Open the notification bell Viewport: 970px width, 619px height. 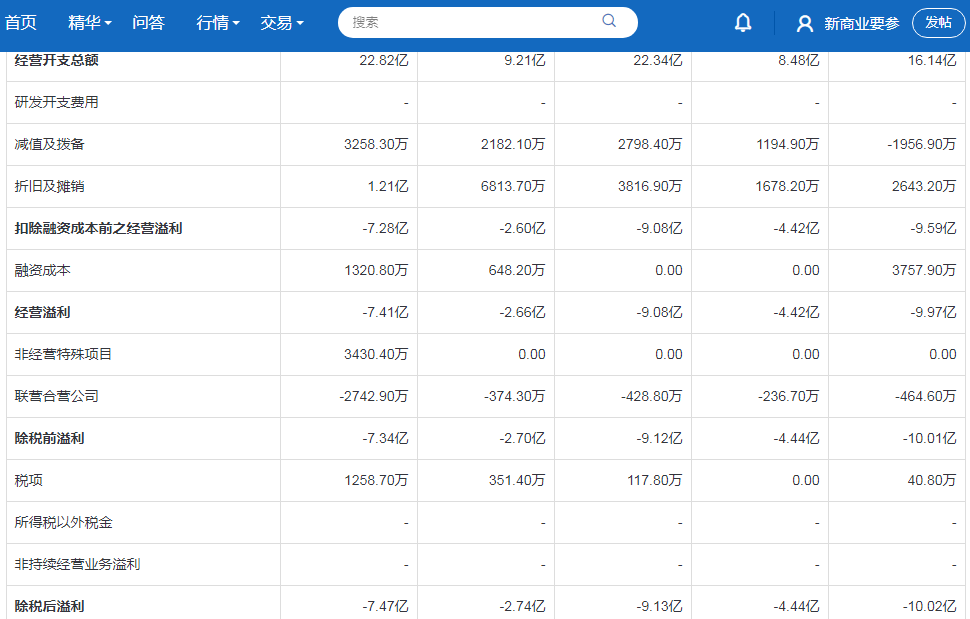click(x=743, y=23)
